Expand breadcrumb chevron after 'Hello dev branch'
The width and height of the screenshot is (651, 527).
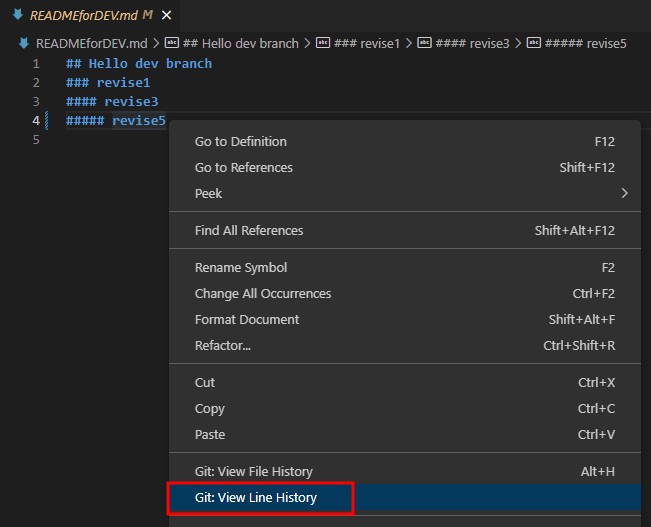(x=307, y=43)
